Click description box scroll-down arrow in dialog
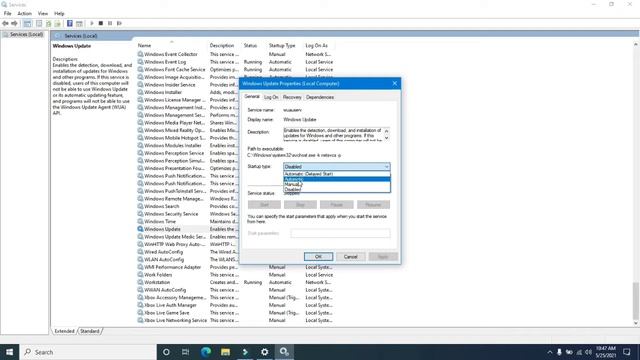 click(x=387, y=138)
